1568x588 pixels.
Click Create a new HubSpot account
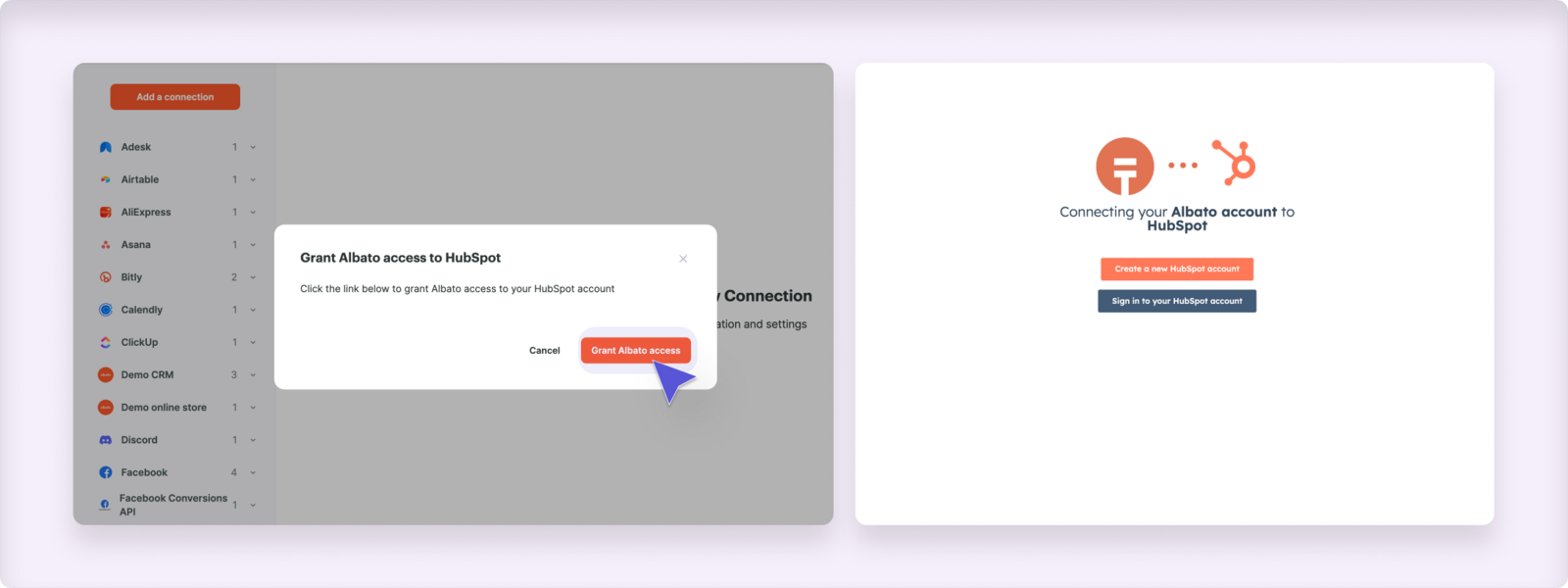pyautogui.click(x=1177, y=269)
